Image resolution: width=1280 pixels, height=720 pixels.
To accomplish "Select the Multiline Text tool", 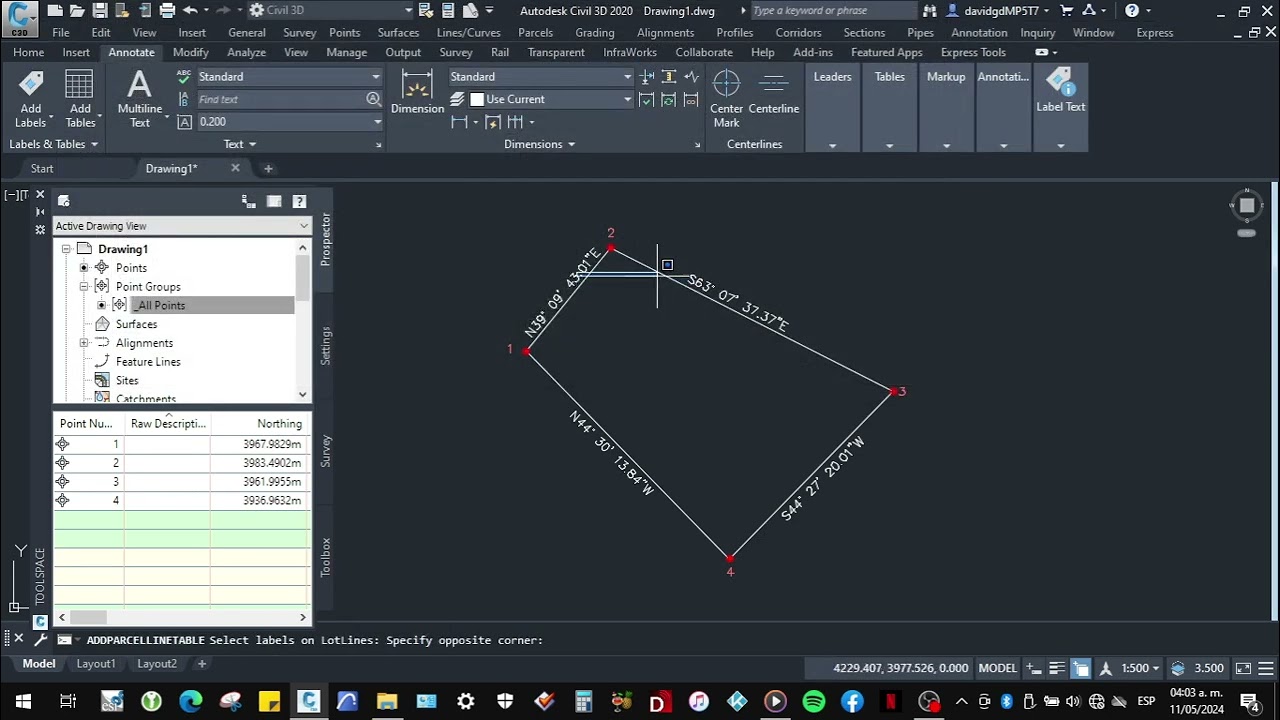I will tap(140, 100).
